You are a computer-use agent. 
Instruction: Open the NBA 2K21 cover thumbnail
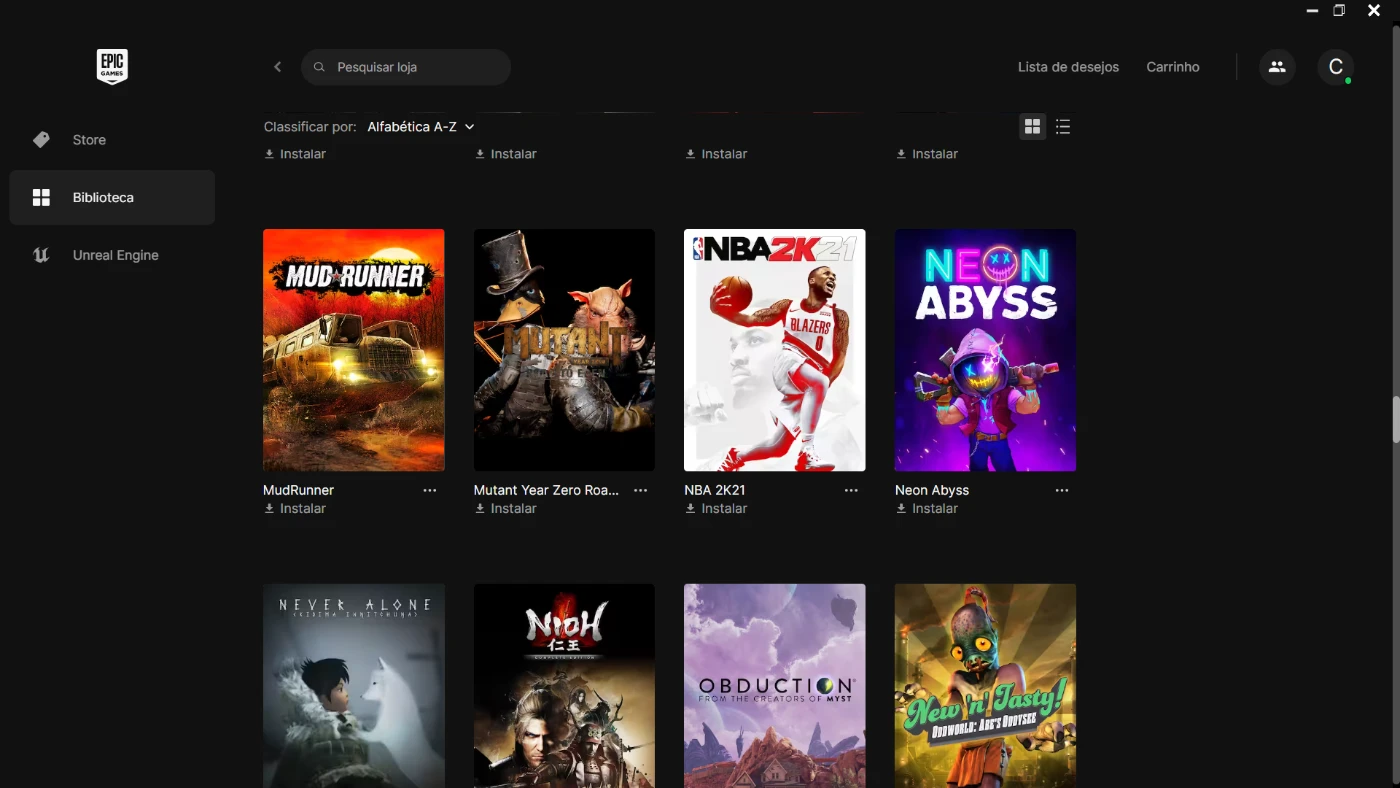pyautogui.click(x=775, y=350)
